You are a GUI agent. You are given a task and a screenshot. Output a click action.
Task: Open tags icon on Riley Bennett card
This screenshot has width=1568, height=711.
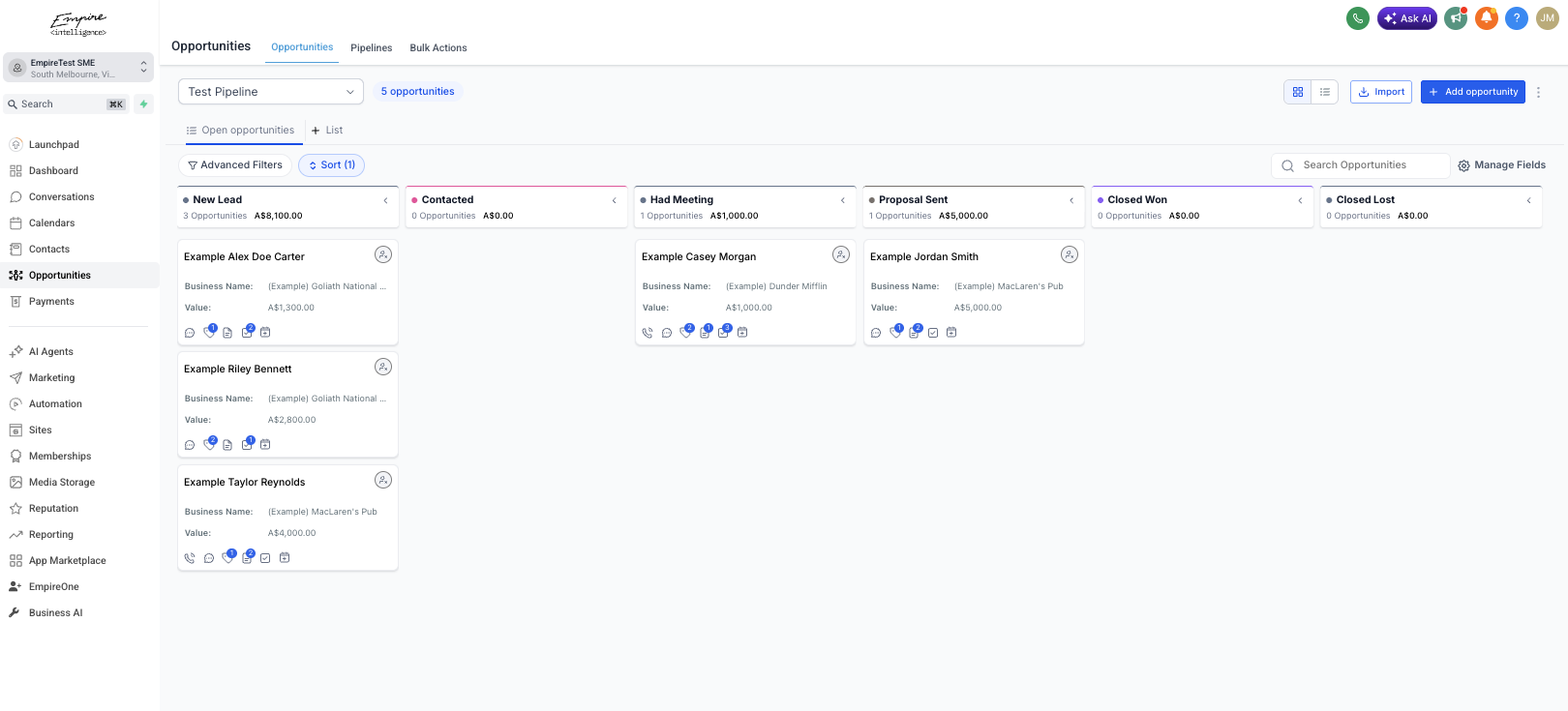point(209,445)
